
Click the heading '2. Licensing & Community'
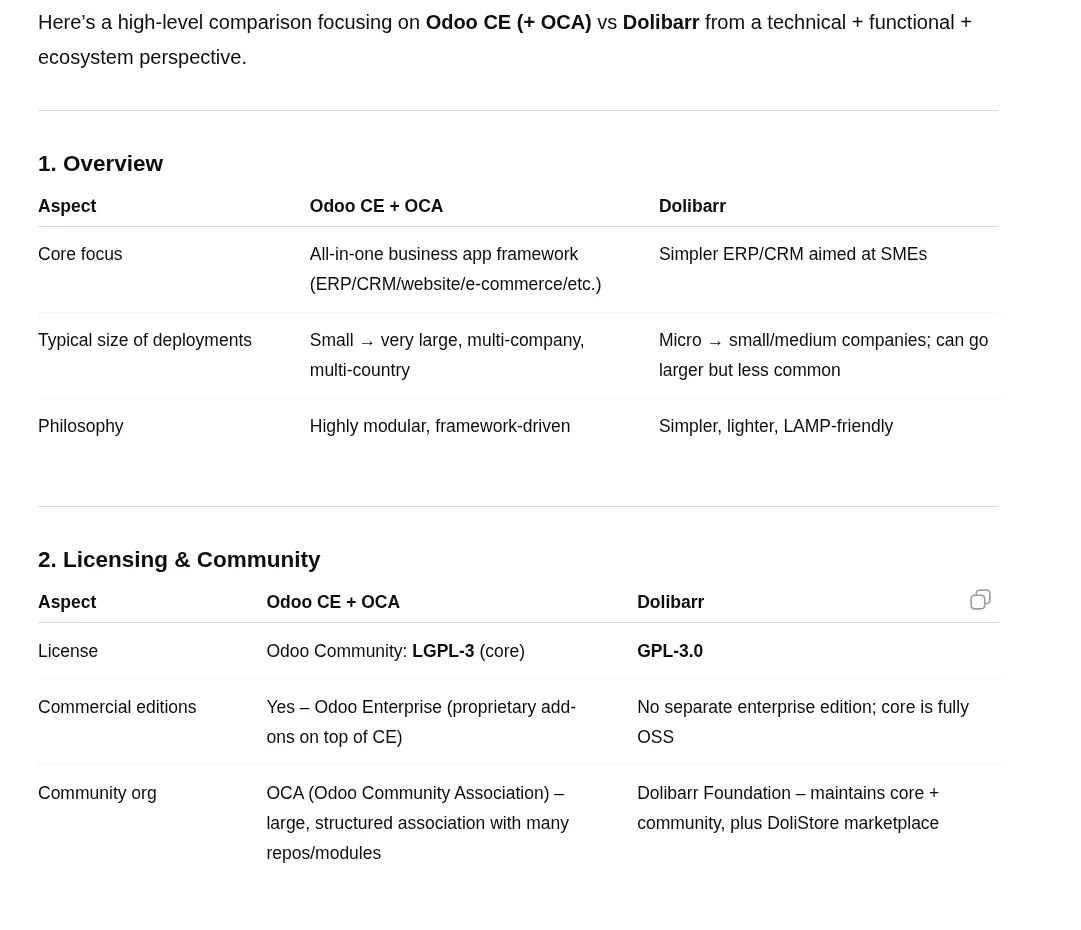pos(179,559)
